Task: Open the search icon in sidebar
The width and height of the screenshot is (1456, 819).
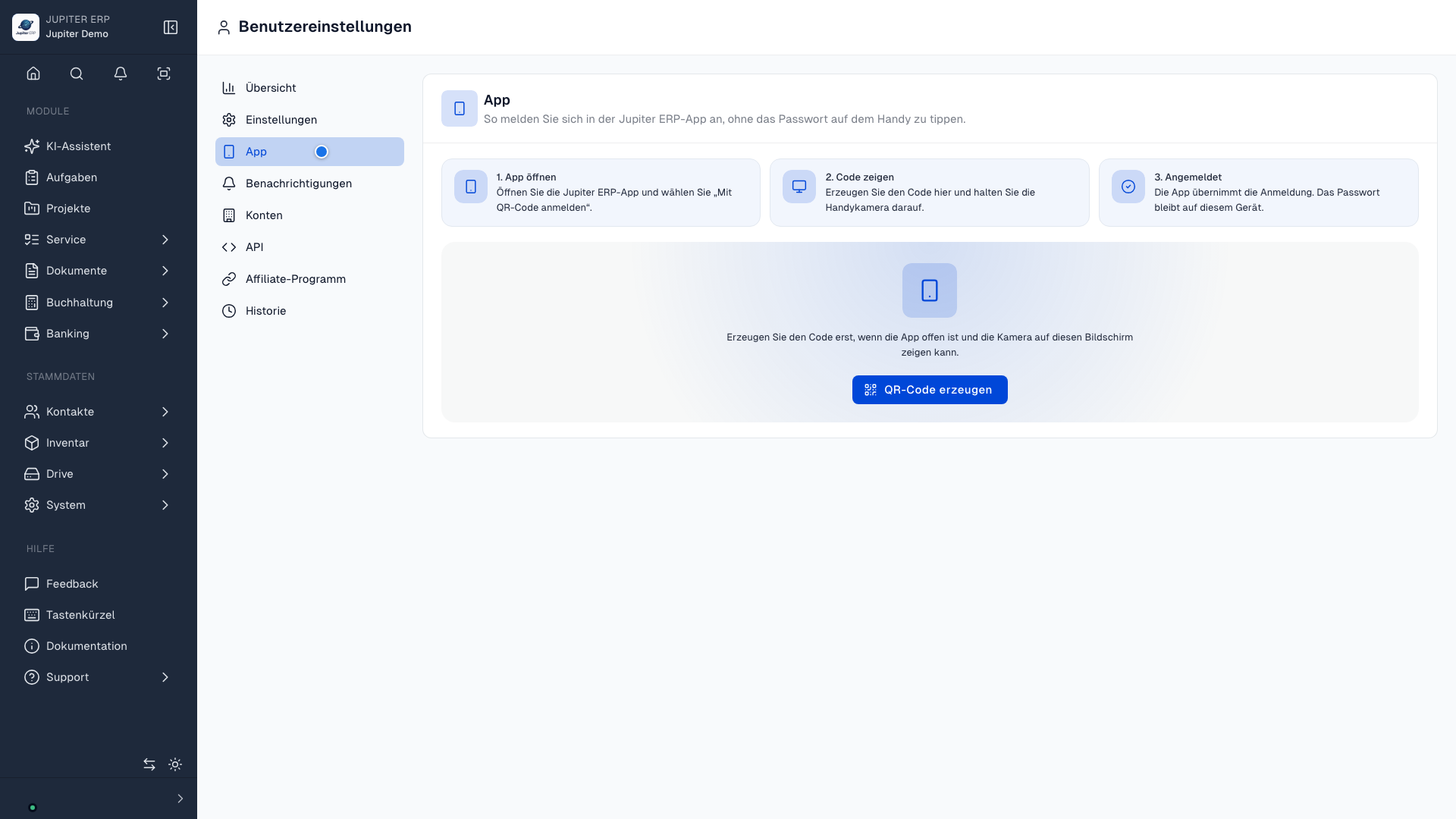Action: coord(77,74)
